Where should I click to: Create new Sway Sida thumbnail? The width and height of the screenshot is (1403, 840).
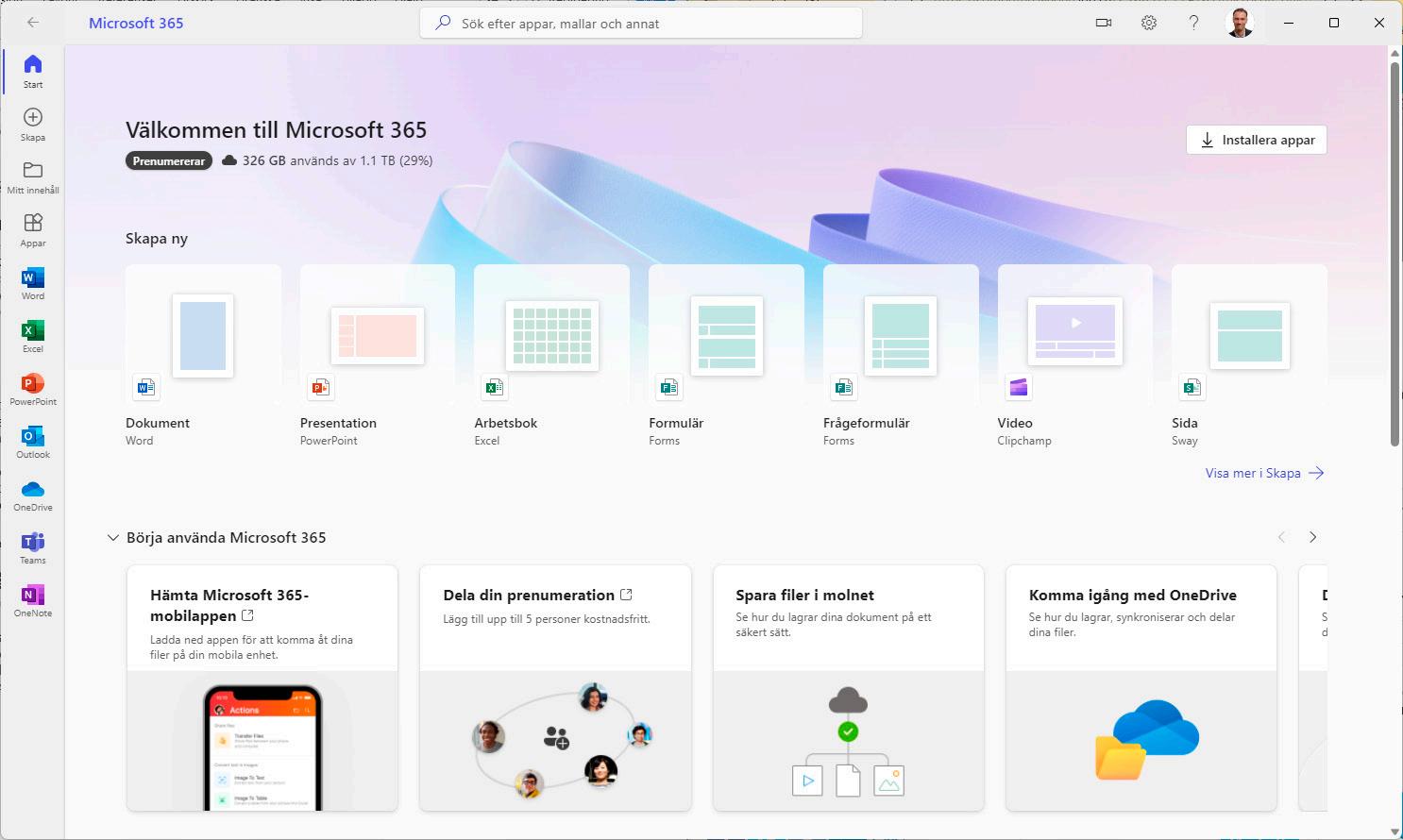pos(1250,335)
